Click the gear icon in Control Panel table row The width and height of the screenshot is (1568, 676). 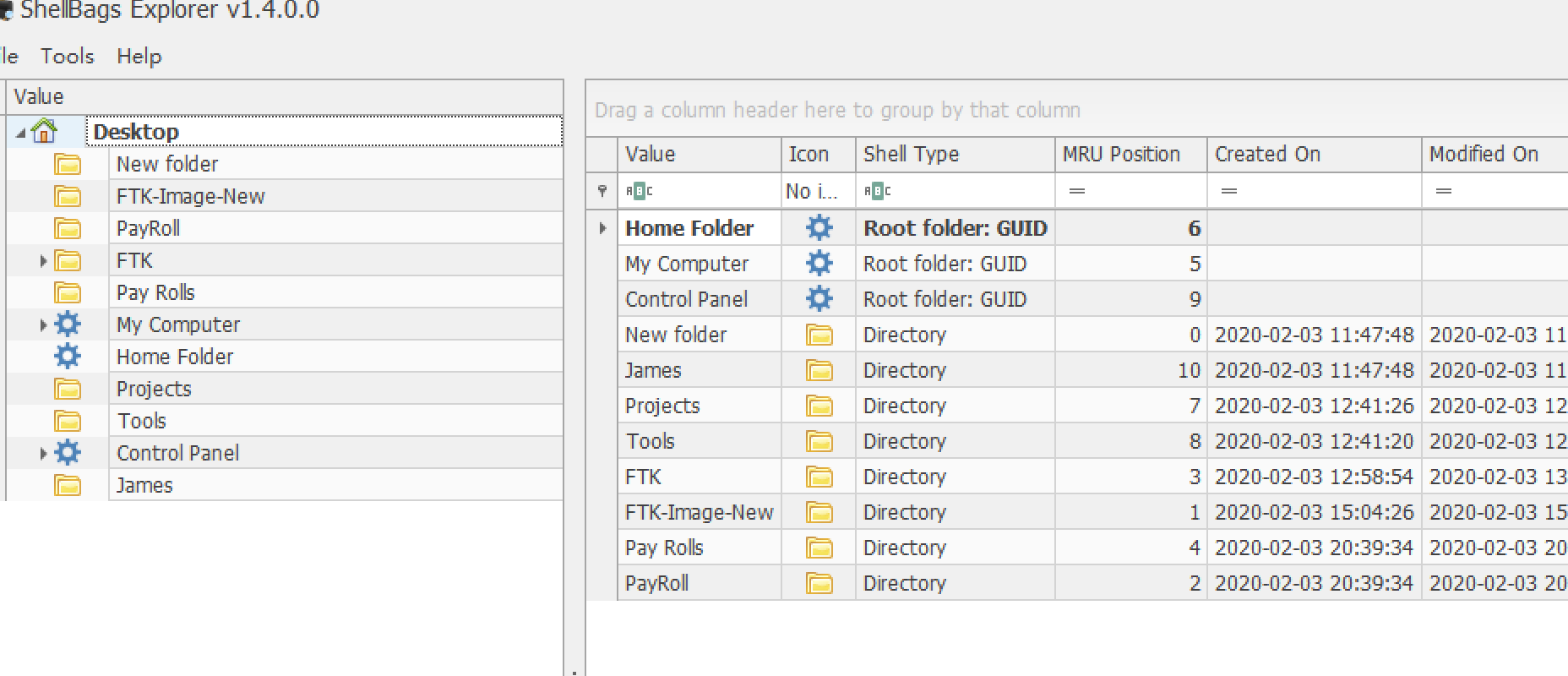click(819, 299)
